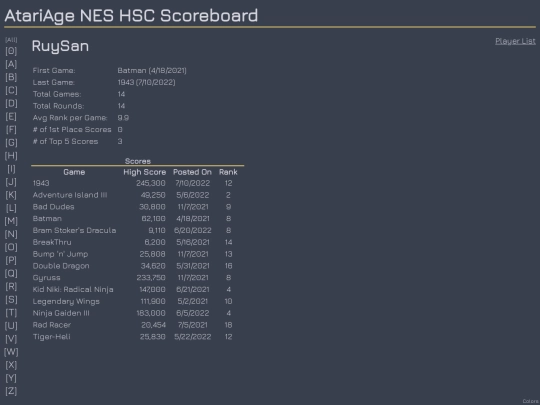Click the RuySan player name heading
Image resolution: width=540 pixels, height=405 pixels.
(x=60, y=46)
